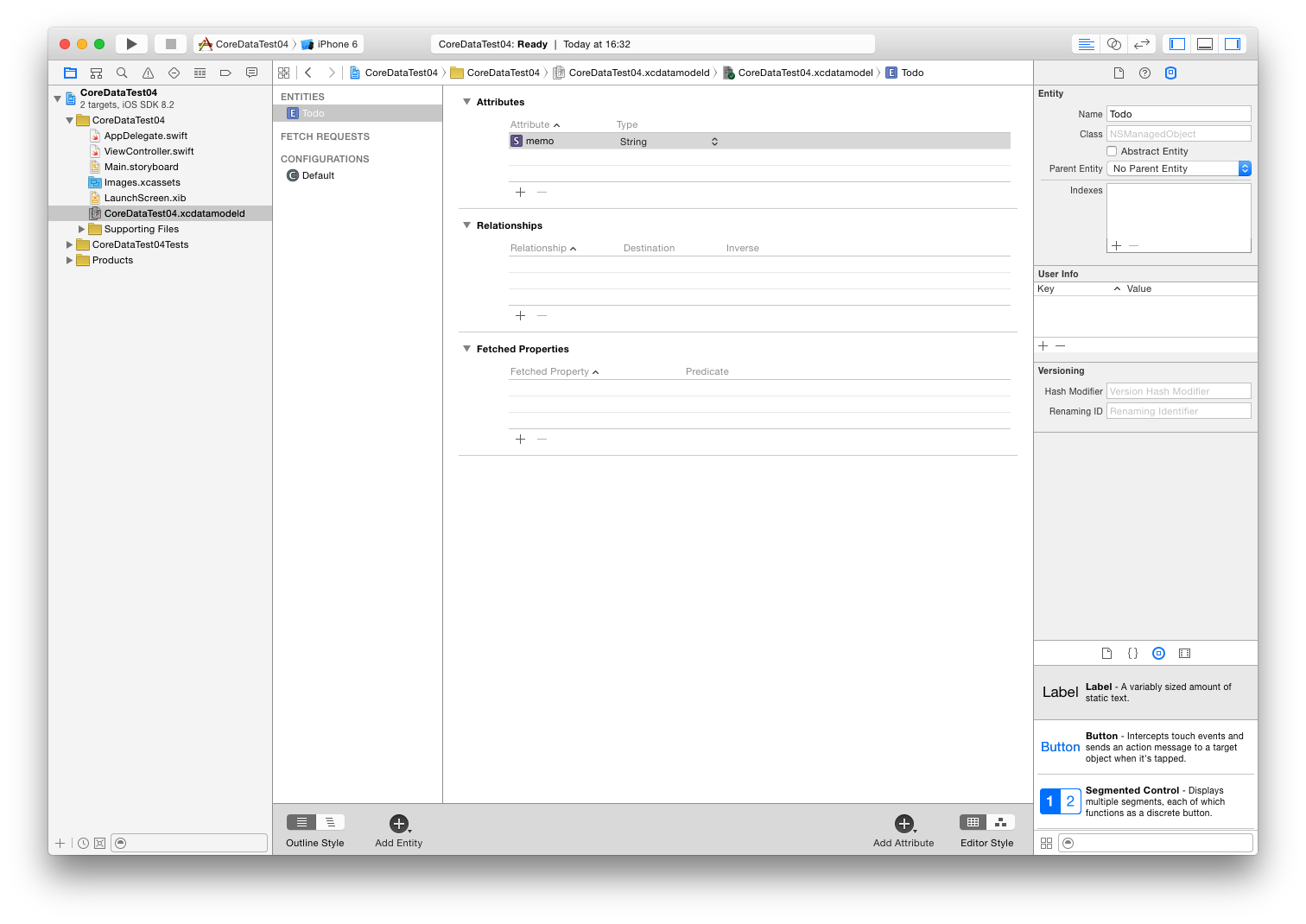Open the Parent Entity dropdown
Viewport: 1306px width, 924px height.
pyautogui.click(x=1245, y=168)
